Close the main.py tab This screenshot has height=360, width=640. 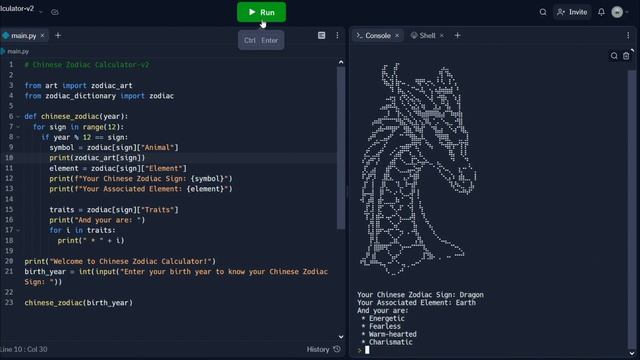pyautogui.click(x=42, y=36)
